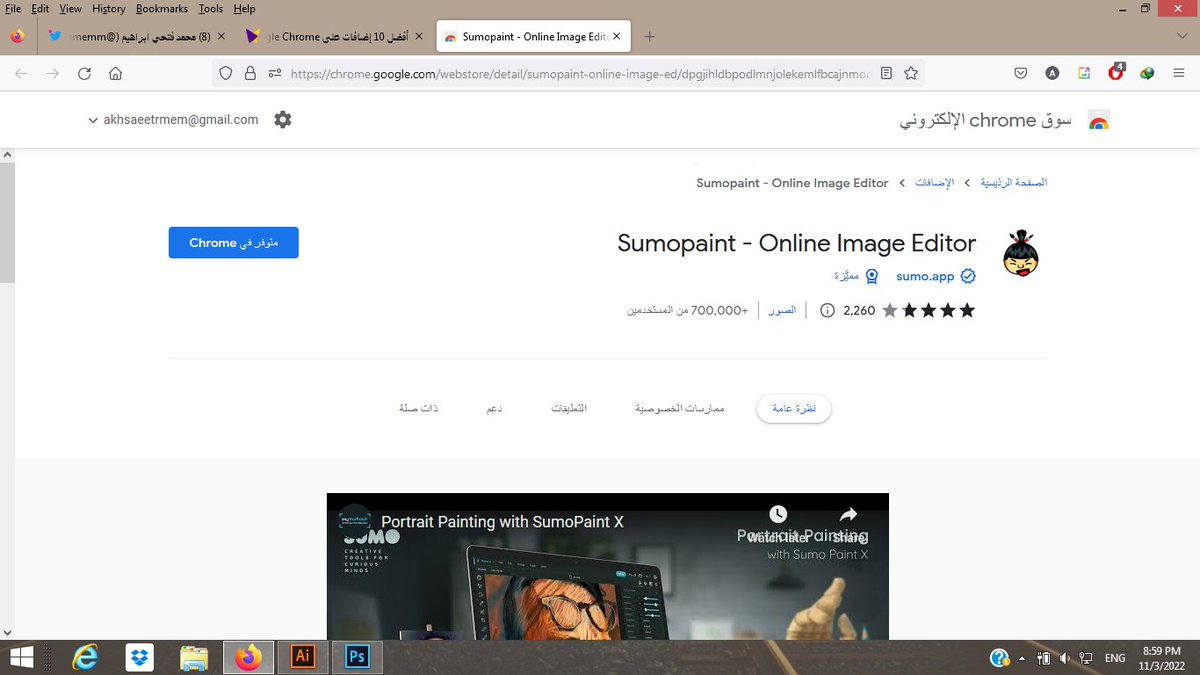
Task: Open a new browser tab with plus button
Action: (650, 37)
